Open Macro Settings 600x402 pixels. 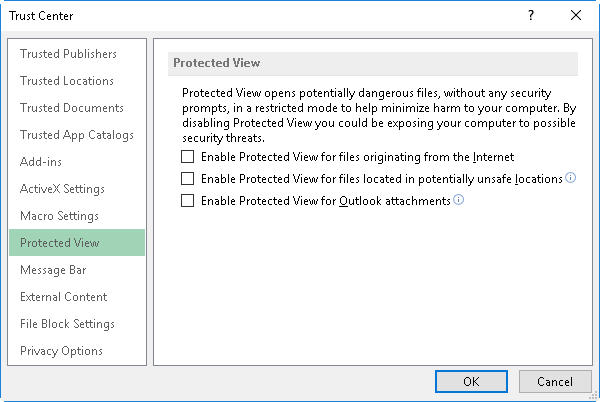coord(59,216)
